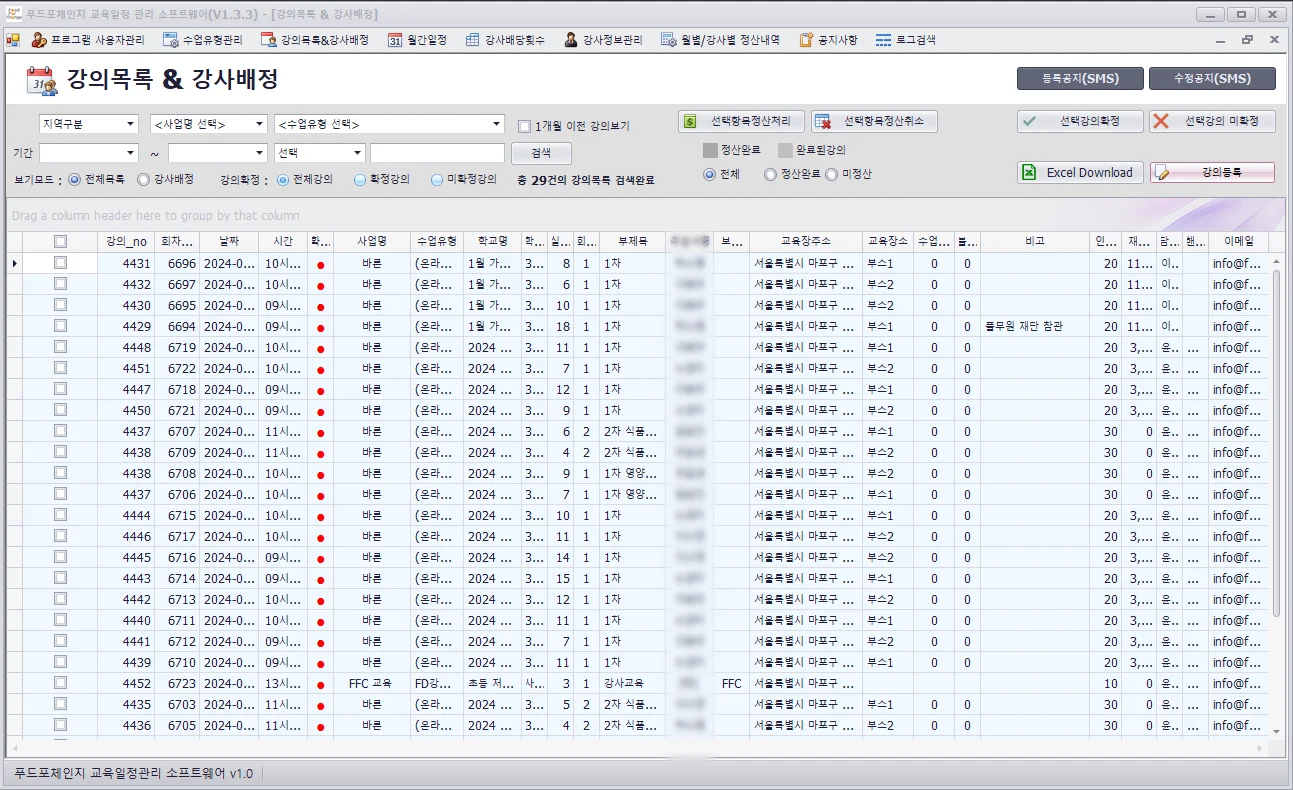Viewport: 1293px width, 790px height.
Task: Click the Excel Download button
Action: tap(1080, 172)
